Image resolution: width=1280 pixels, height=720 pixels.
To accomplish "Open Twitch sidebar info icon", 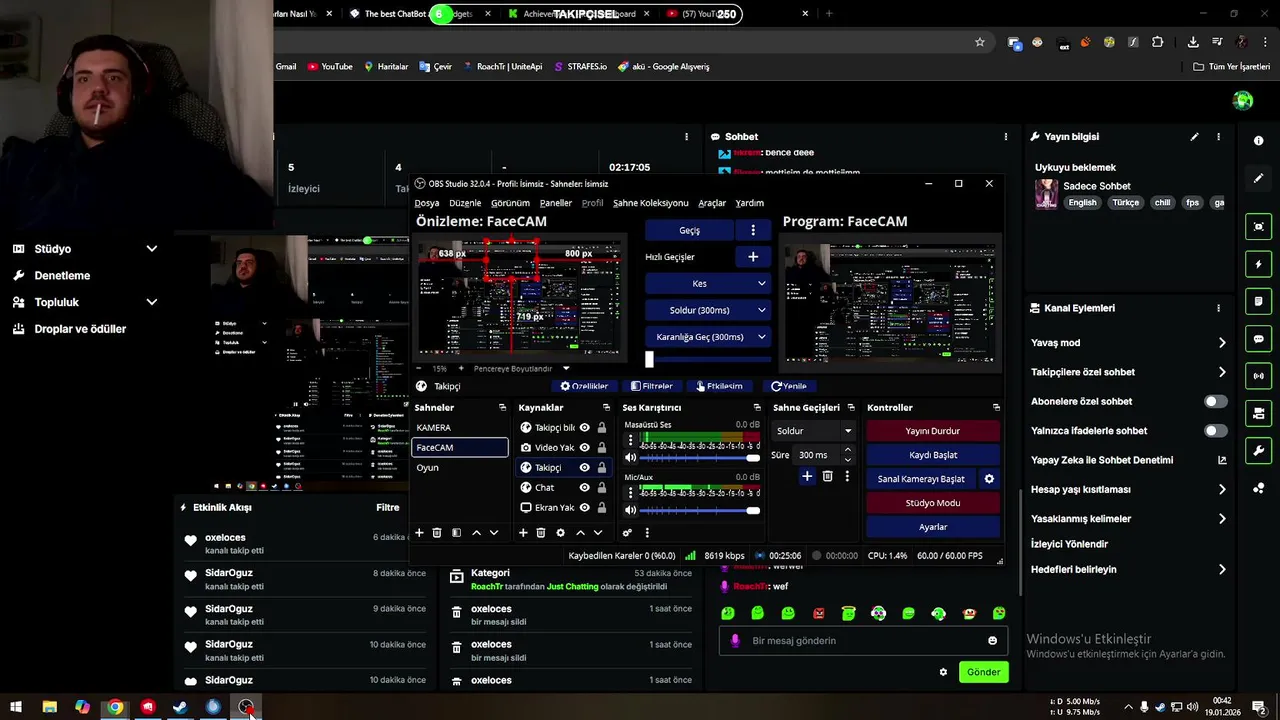I will [x=1259, y=141].
